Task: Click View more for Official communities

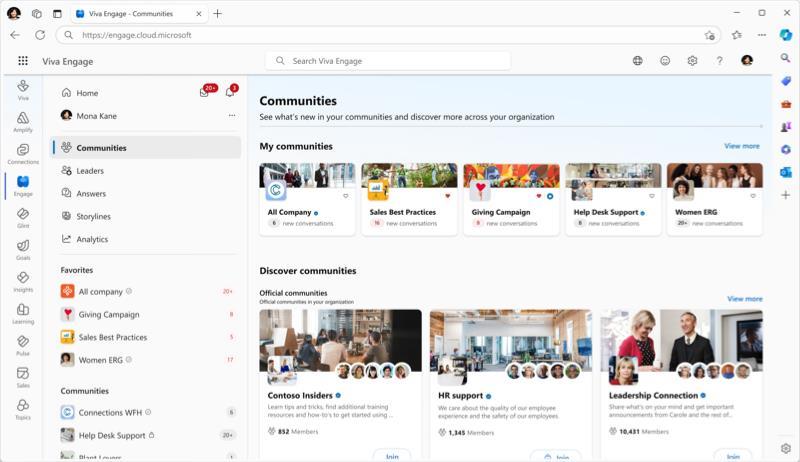Action: click(745, 299)
